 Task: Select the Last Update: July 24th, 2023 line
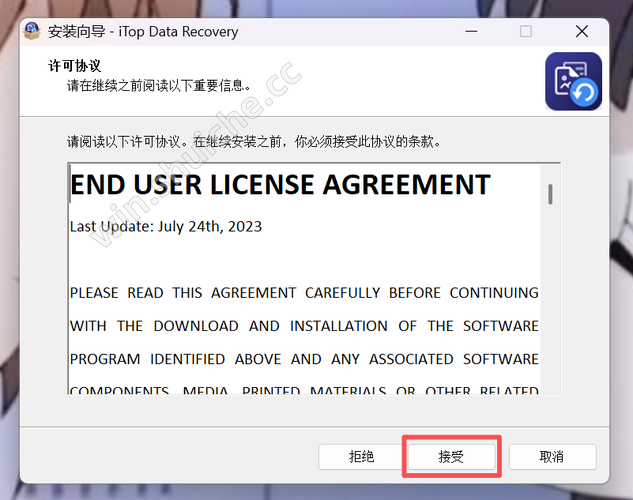tap(166, 226)
